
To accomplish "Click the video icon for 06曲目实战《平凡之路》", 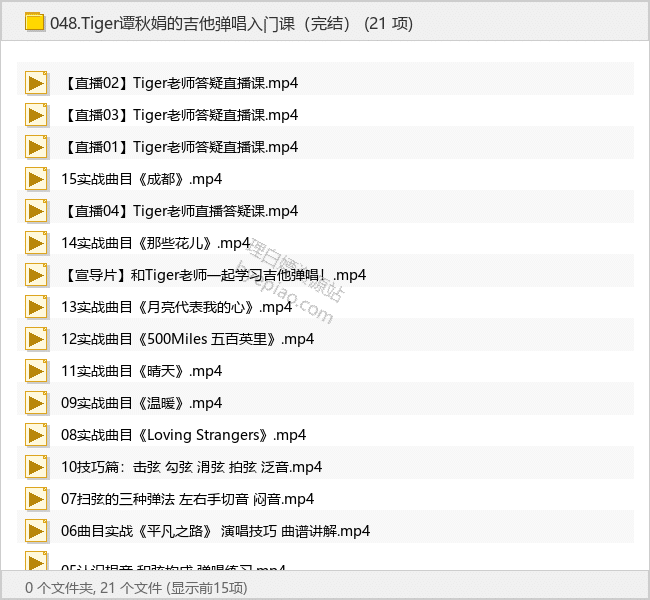I will (x=36, y=531).
